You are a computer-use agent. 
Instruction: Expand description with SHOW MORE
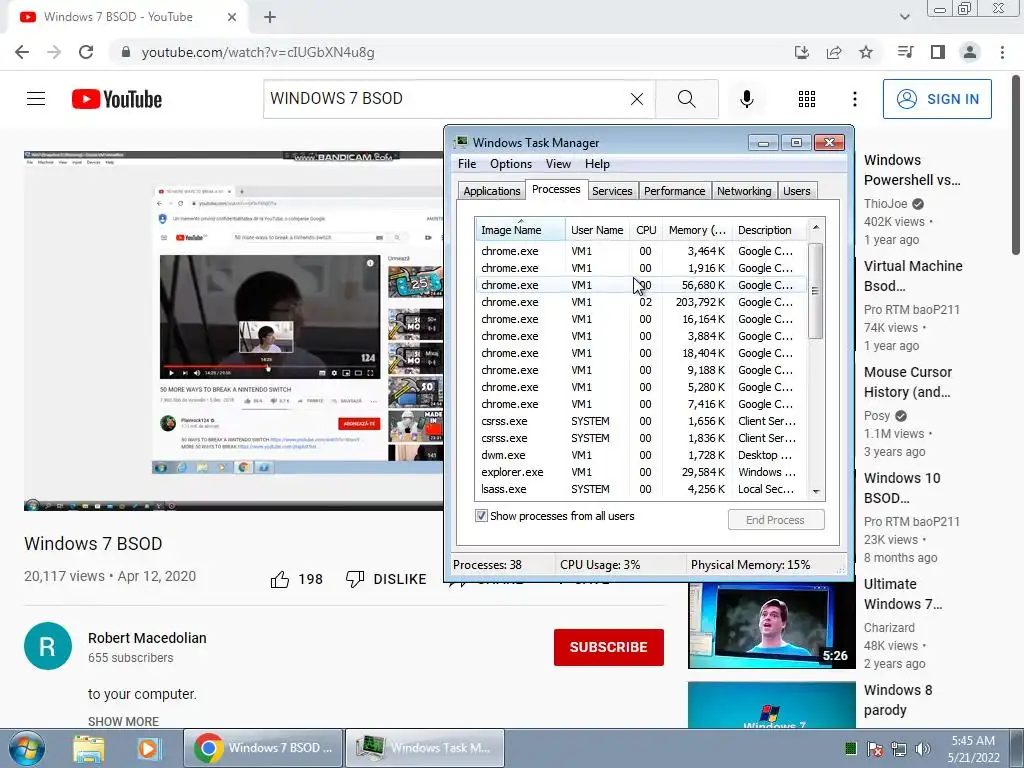coord(123,721)
